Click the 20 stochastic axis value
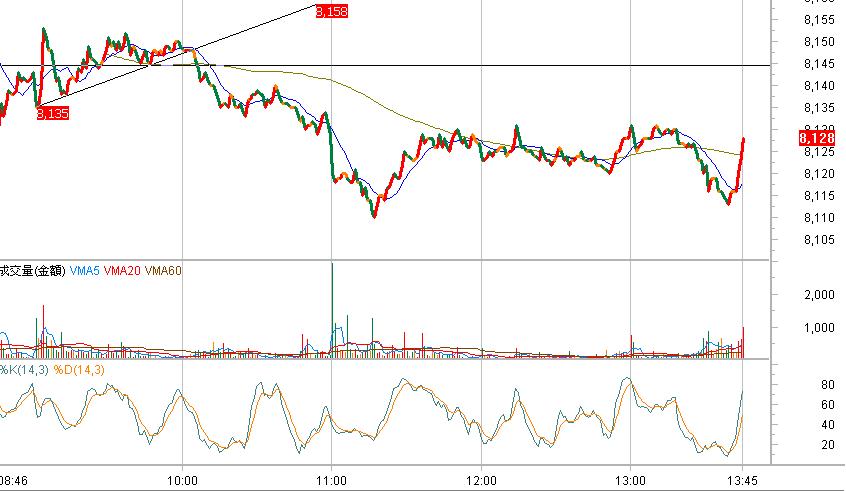Viewport: 846px width, 491px height. pyautogui.click(x=828, y=445)
